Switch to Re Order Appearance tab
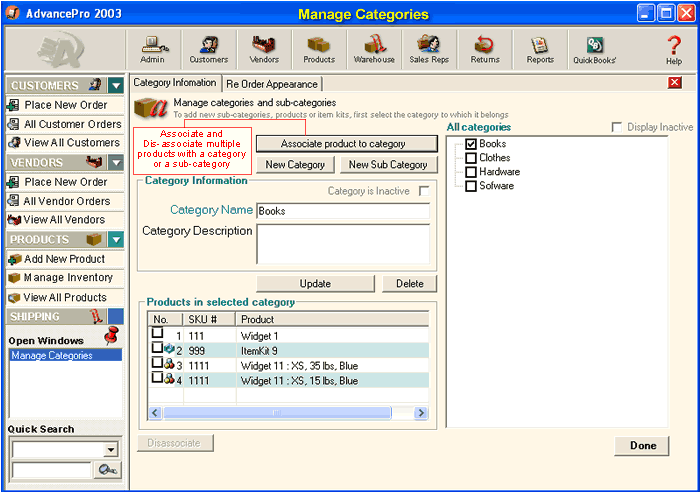This screenshot has height=492, width=700. coord(272,84)
